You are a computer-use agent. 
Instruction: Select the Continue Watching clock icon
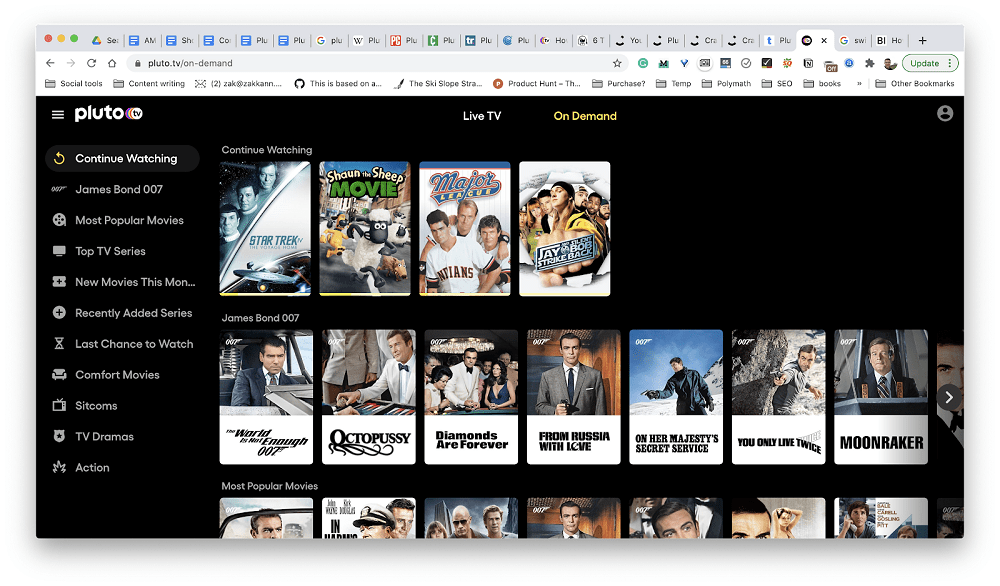click(60, 158)
